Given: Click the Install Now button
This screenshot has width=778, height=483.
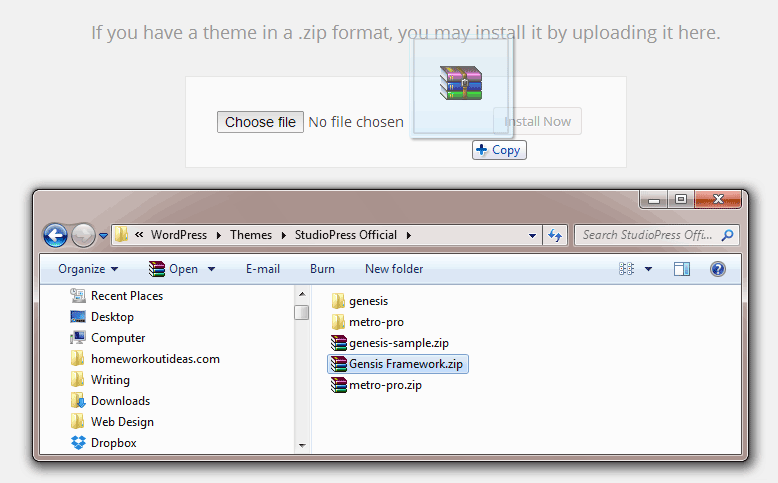Looking at the screenshot, I should [537, 121].
